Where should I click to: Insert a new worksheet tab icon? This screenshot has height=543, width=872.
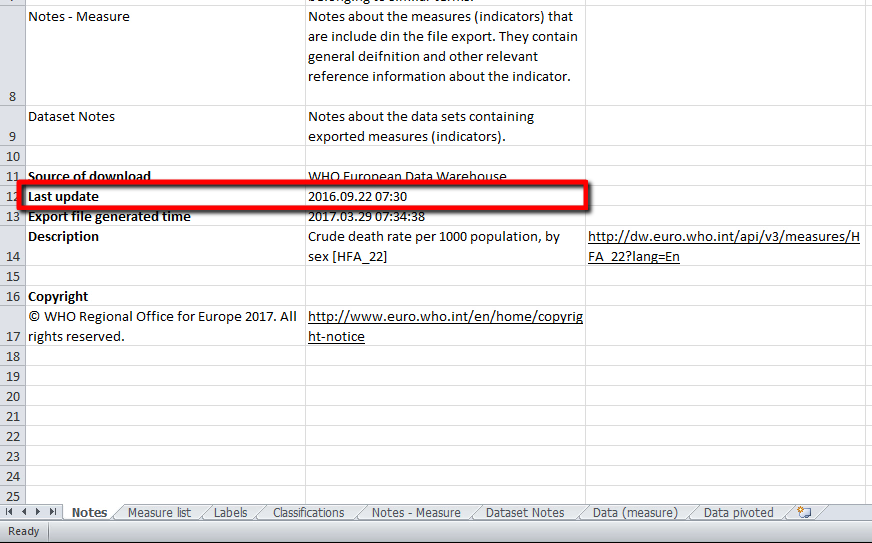804,512
